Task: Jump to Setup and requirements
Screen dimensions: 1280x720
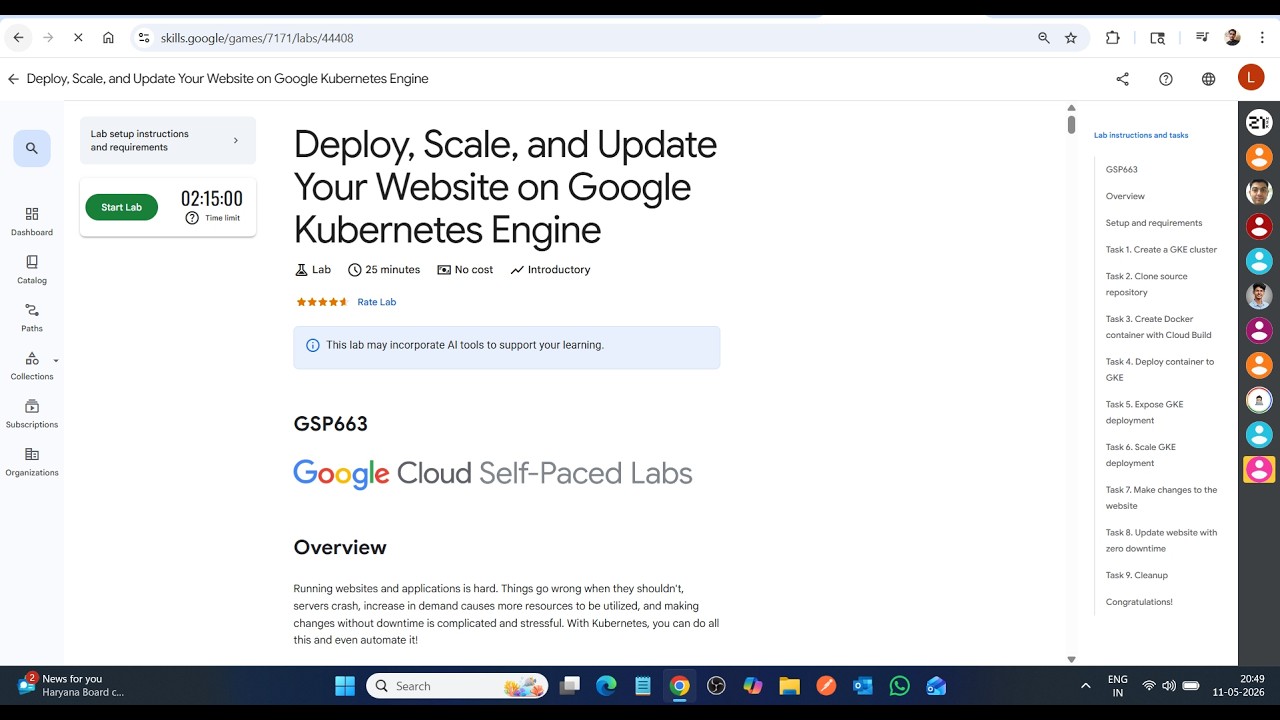Action: pyautogui.click(x=1154, y=223)
